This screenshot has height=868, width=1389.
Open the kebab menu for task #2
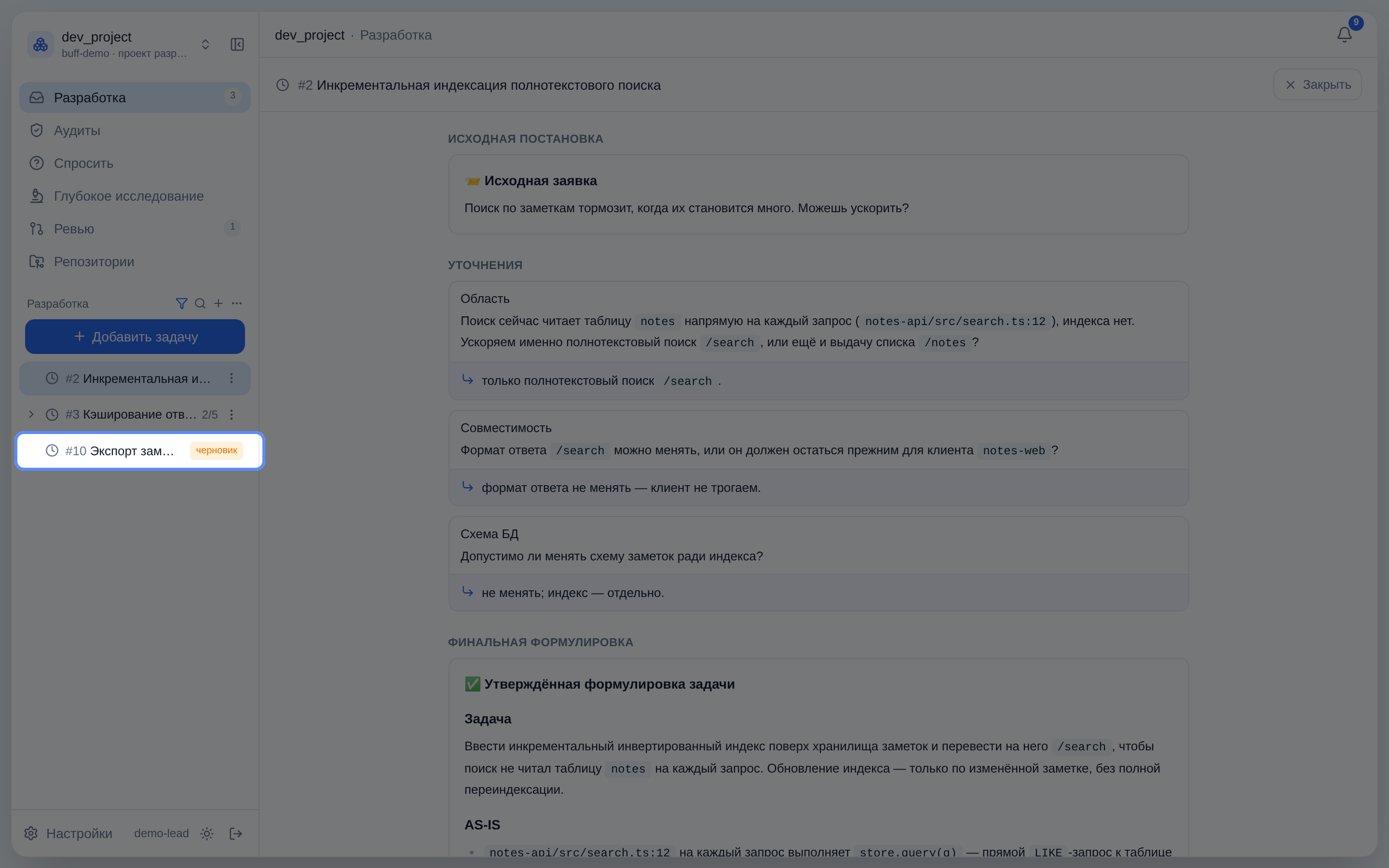point(231,378)
